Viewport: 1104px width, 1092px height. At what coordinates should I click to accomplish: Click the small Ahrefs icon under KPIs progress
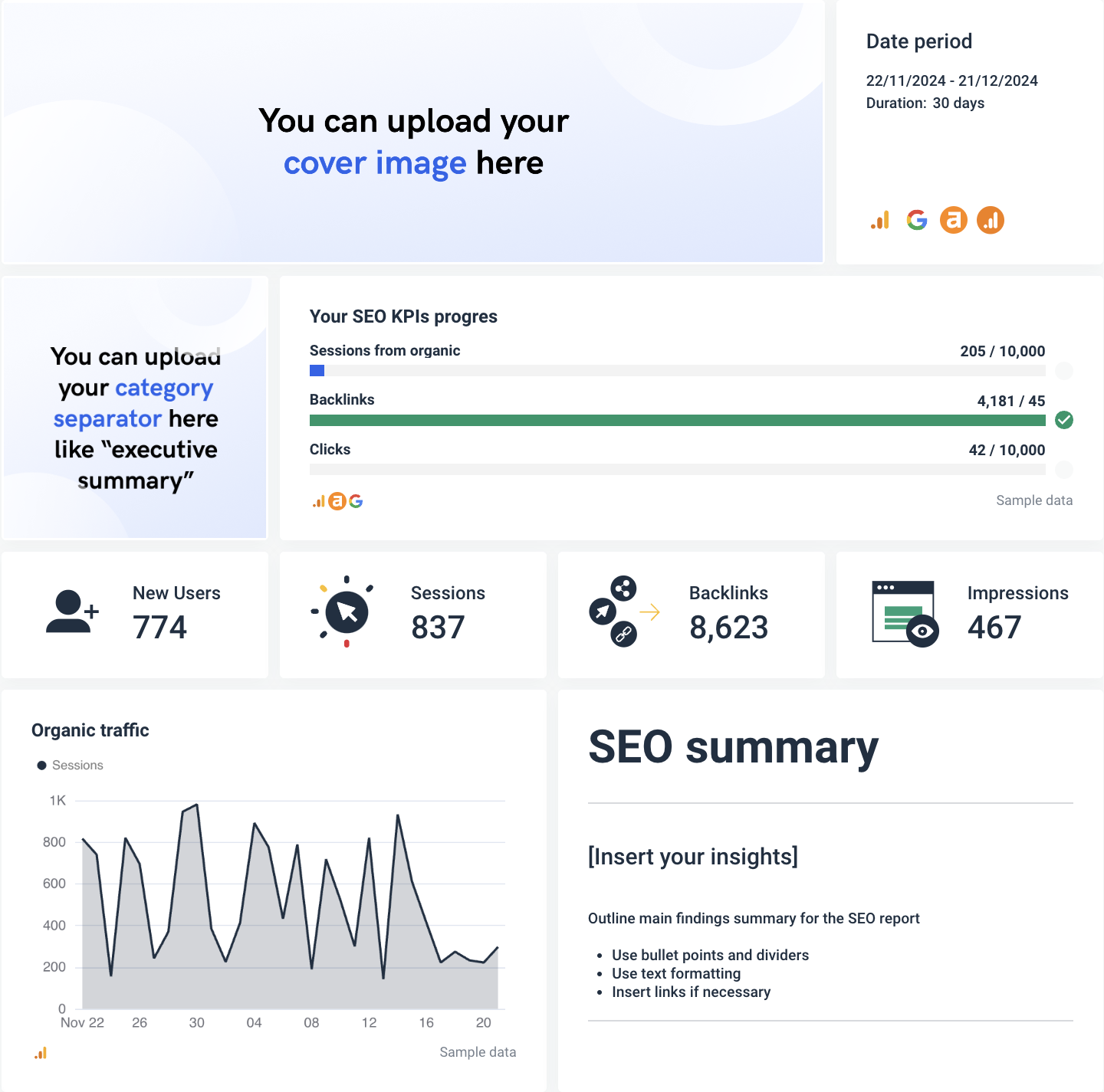click(337, 501)
